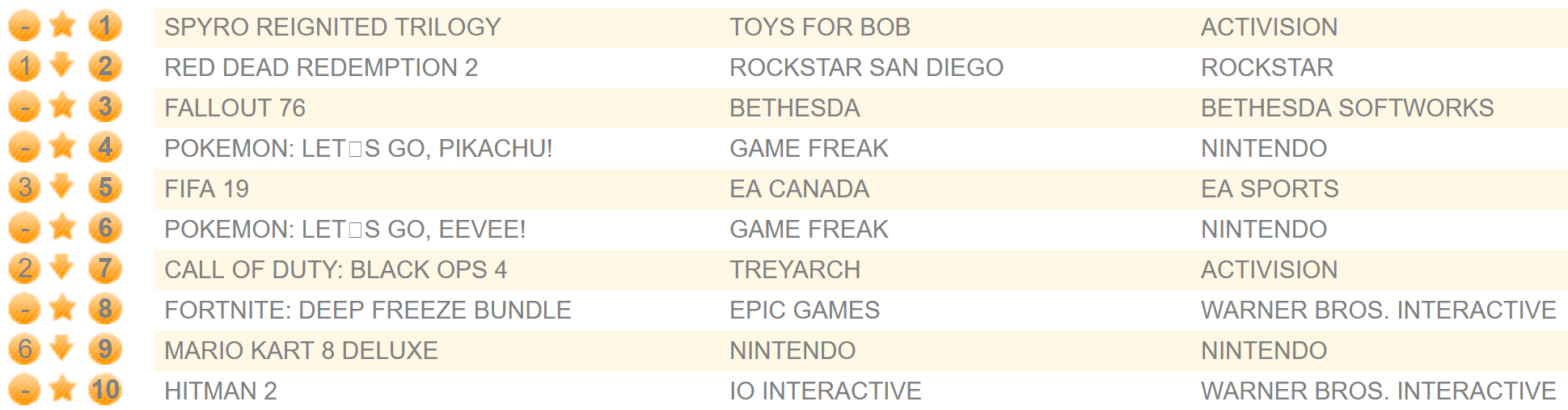1568x410 pixels.
Task: Click the last-week position 2 badge
Action: (25, 268)
